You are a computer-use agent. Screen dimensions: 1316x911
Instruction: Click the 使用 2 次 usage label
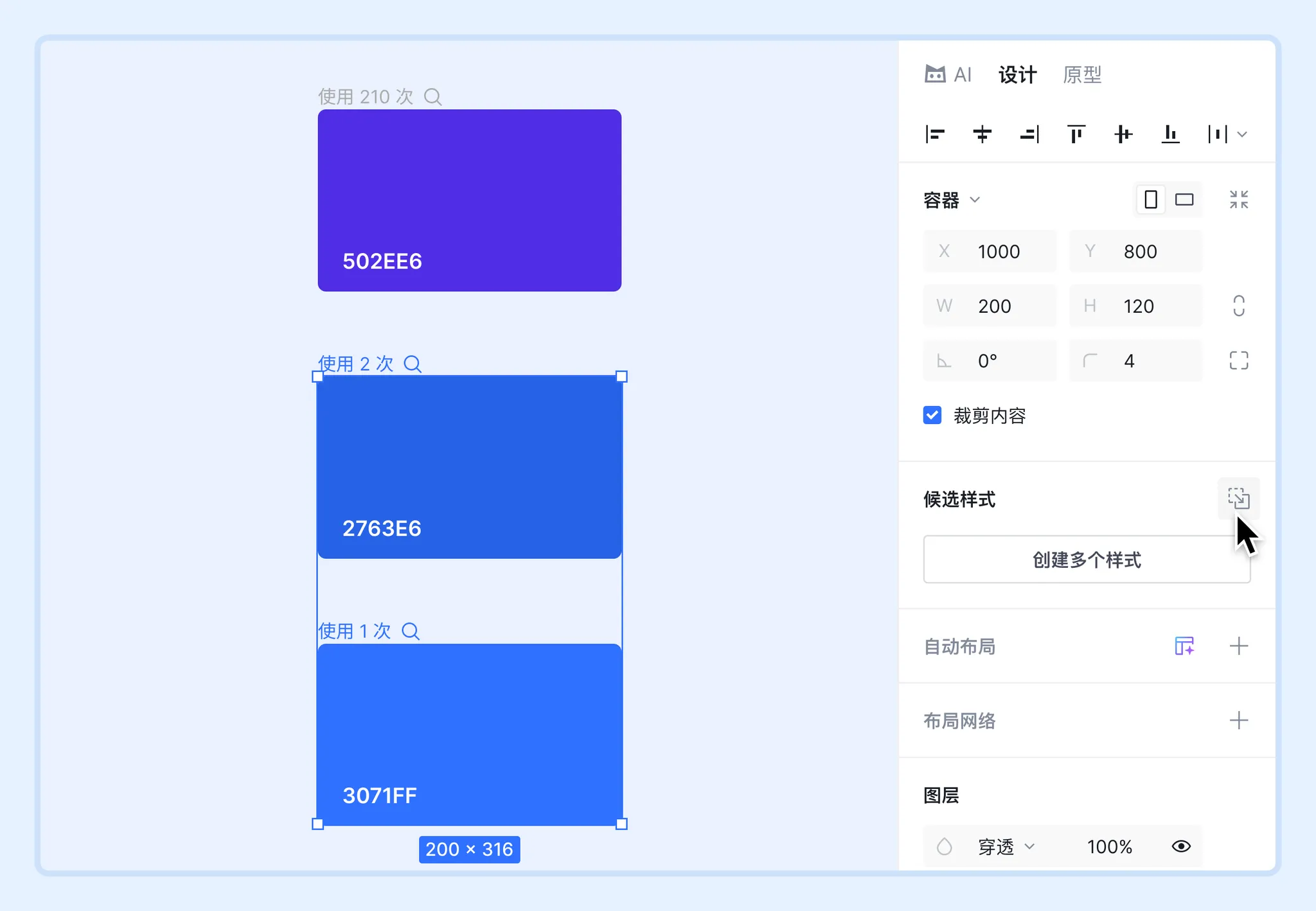(x=355, y=364)
